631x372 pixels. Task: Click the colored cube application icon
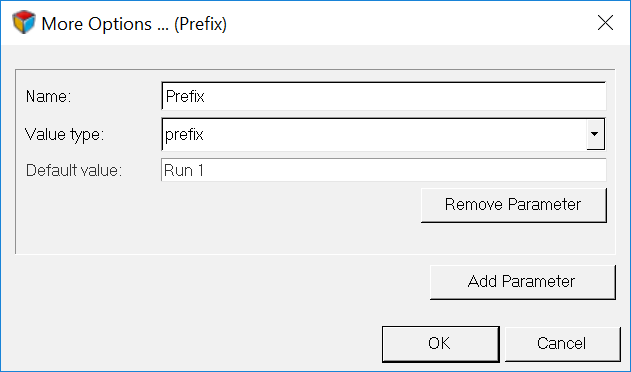click(24, 22)
